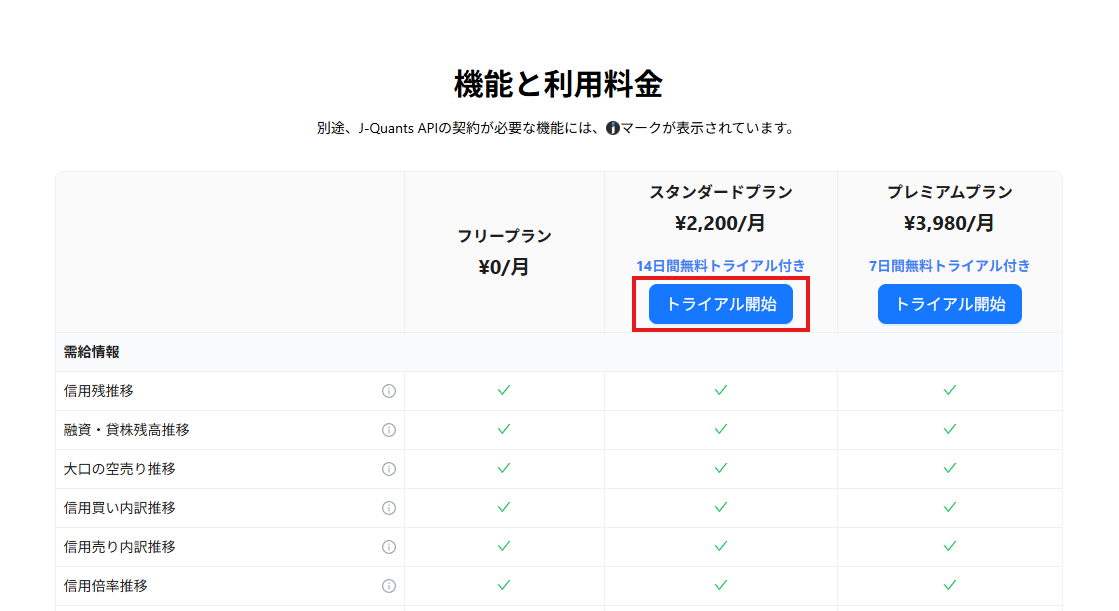Click the 機能と利用料金 page title
This screenshot has height=611, width=1119.
[558, 85]
